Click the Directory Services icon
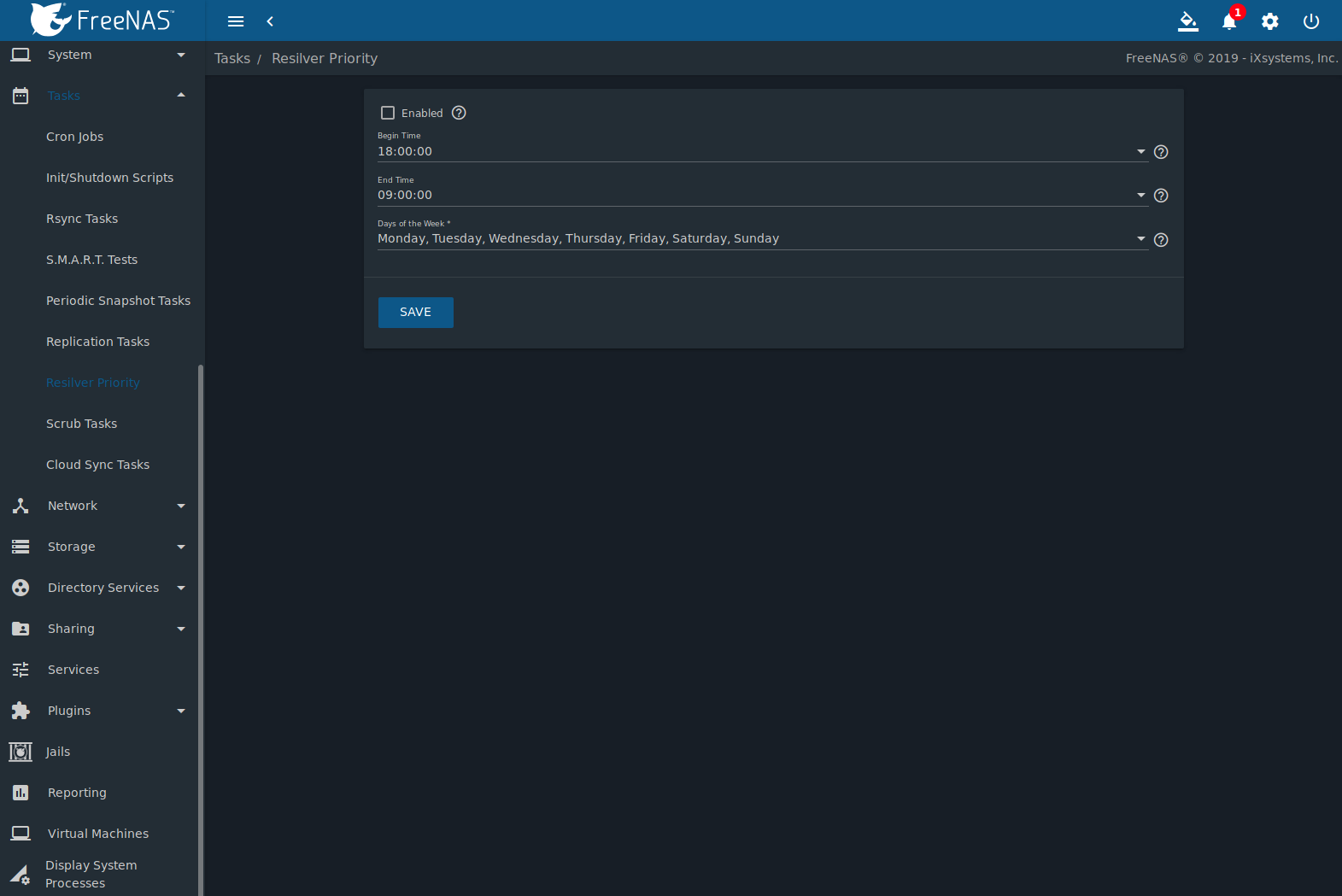1342x896 pixels. click(x=21, y=588)
